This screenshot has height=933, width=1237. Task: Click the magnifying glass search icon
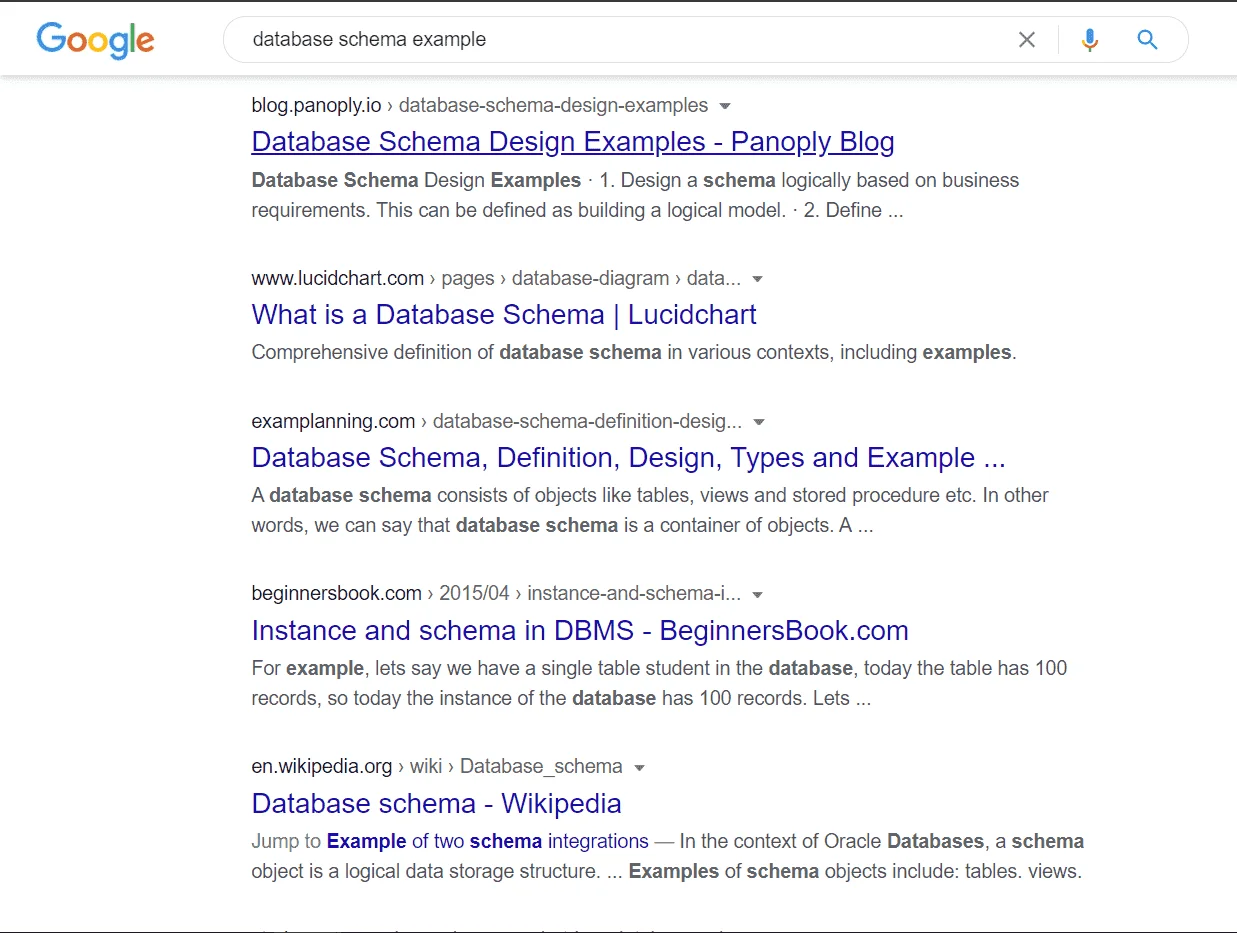pos(1147,40)
